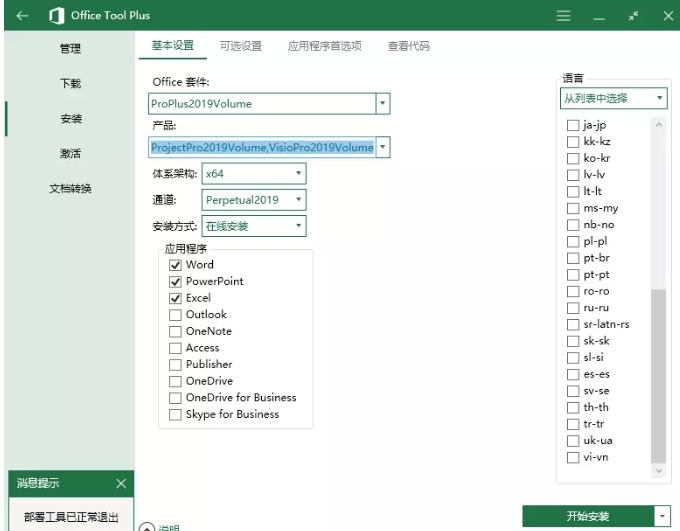Check the kk-kz language checkbox

click(x=573, y=142)
